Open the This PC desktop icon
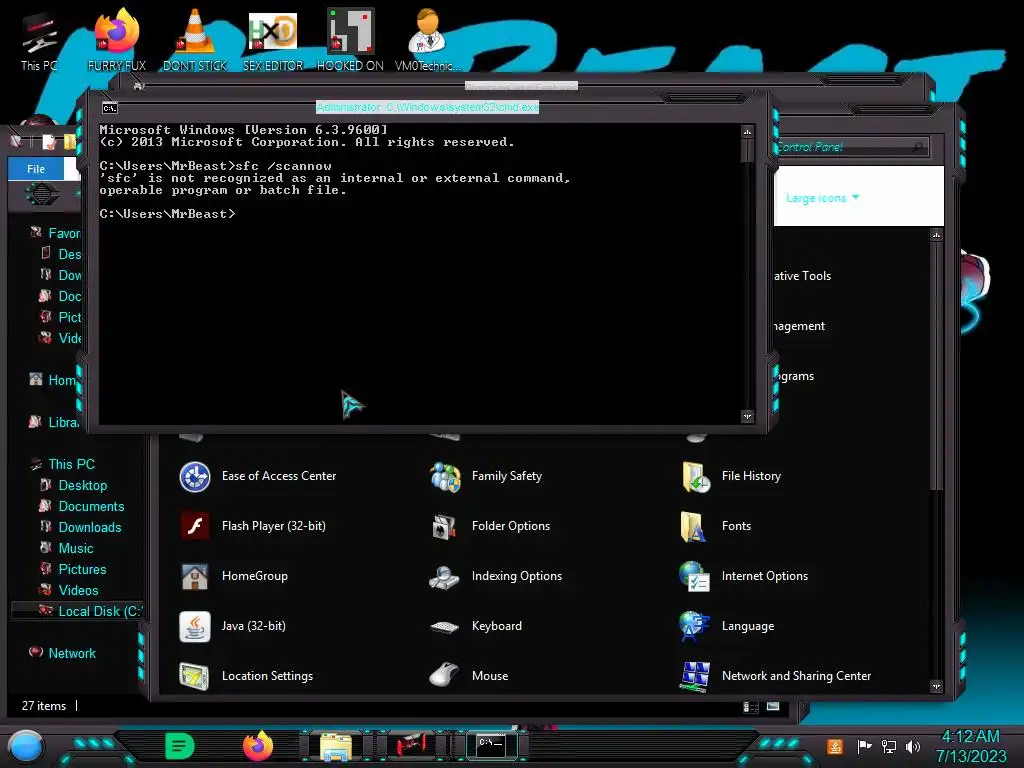Image resolution: width=1024 pixels, height=768 pixels. (39, 40)
